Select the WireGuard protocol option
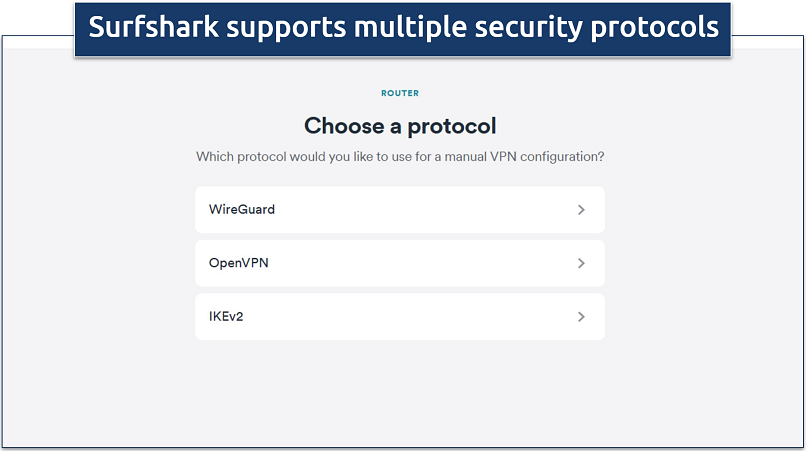806x451 pixels. point(399,210)
